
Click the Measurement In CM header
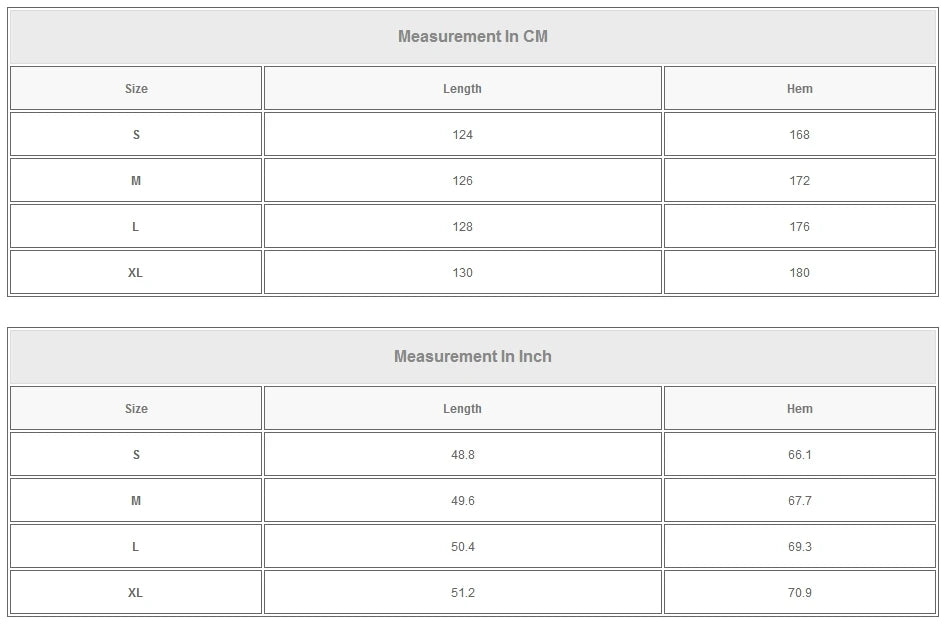[473, 37]
